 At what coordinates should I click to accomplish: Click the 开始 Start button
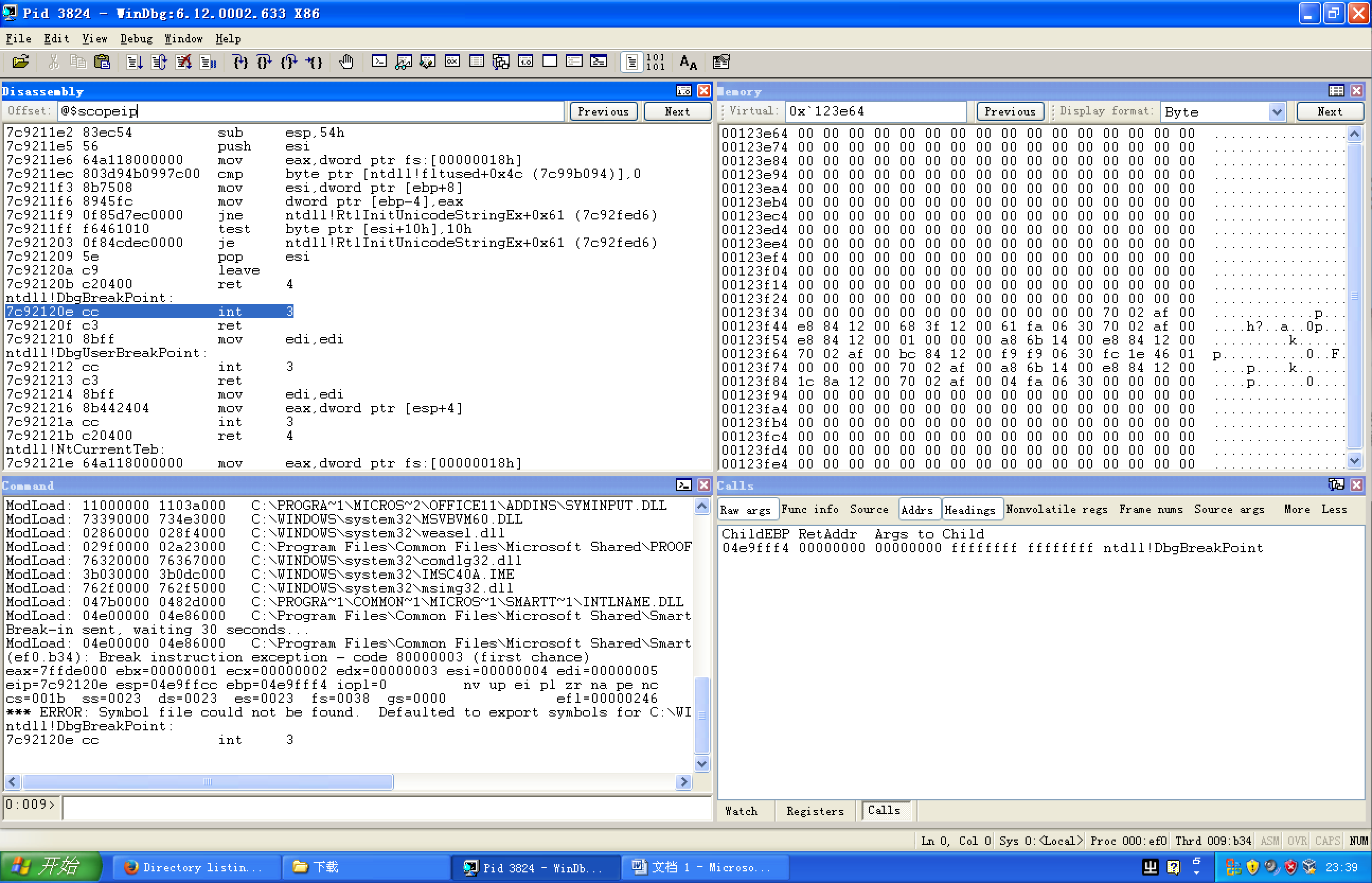50,867
